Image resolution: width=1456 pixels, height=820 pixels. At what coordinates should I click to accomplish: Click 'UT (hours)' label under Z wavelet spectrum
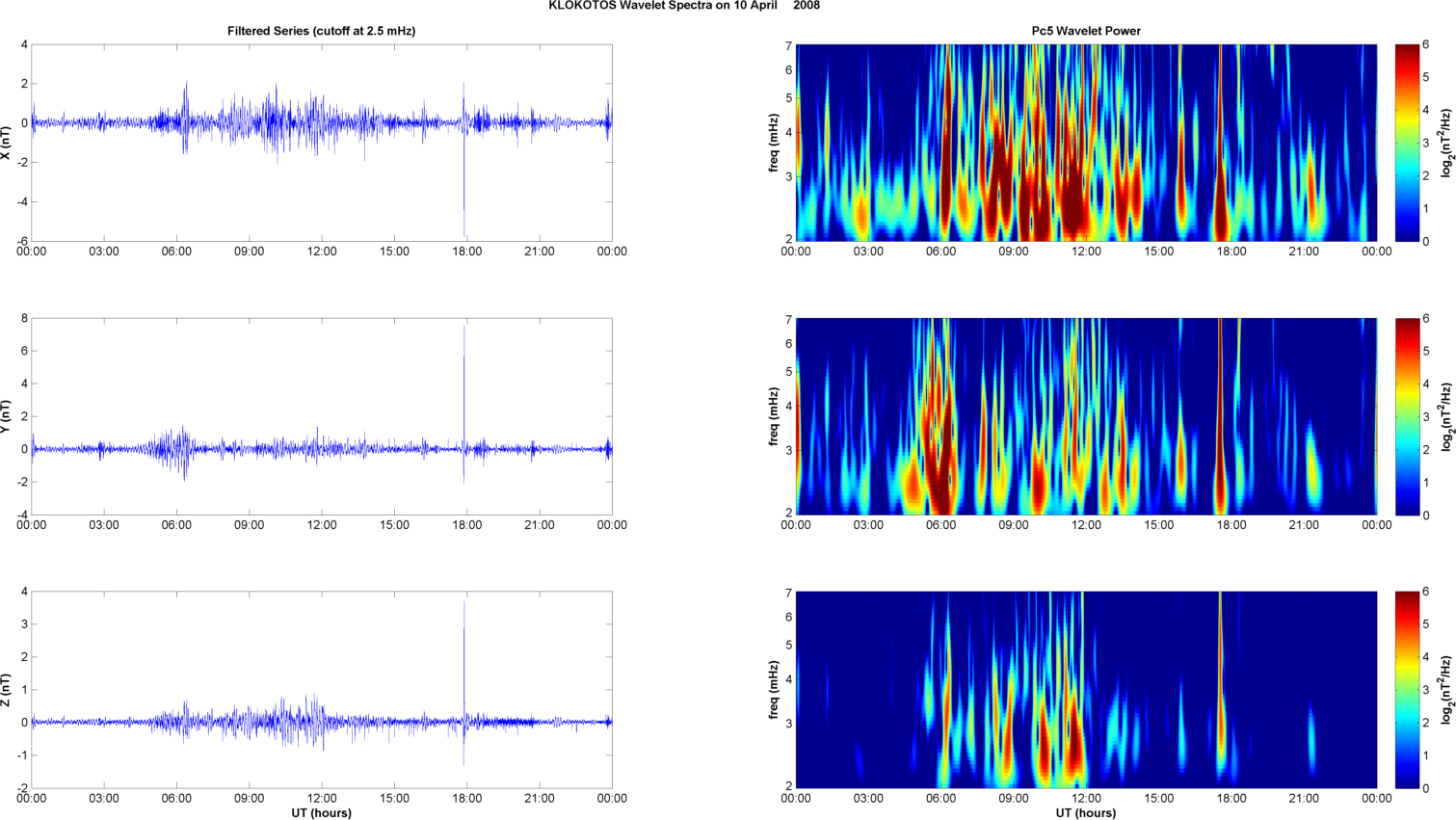point(1086,812)
